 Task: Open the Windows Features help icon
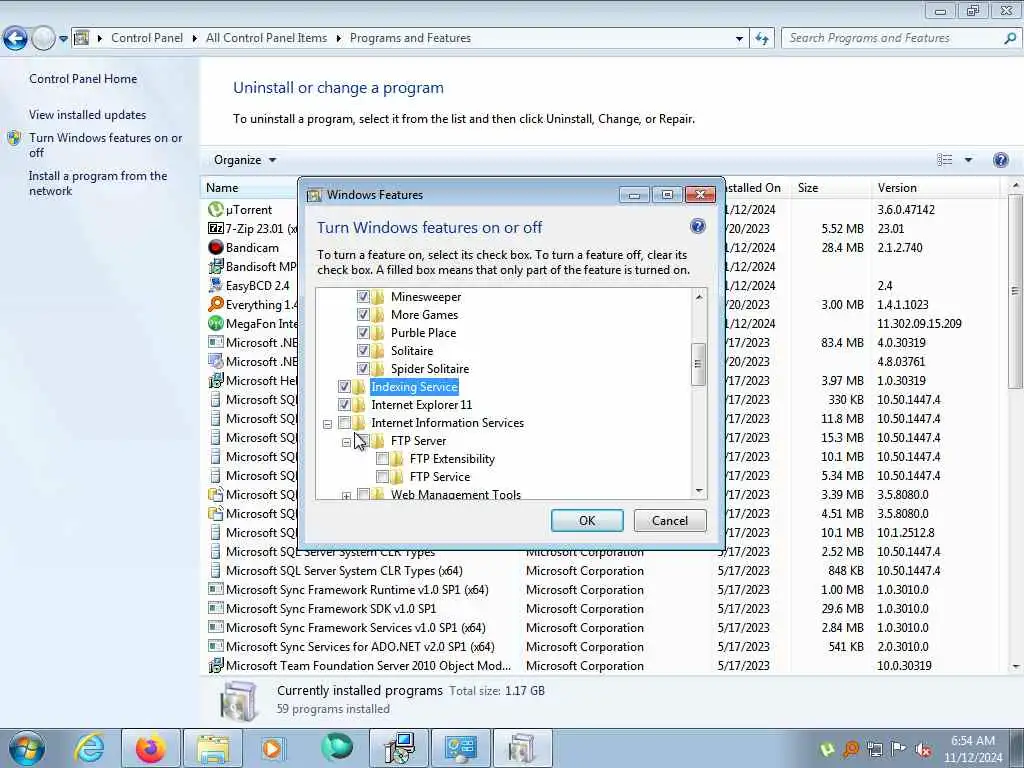click(x=697, y=227)
